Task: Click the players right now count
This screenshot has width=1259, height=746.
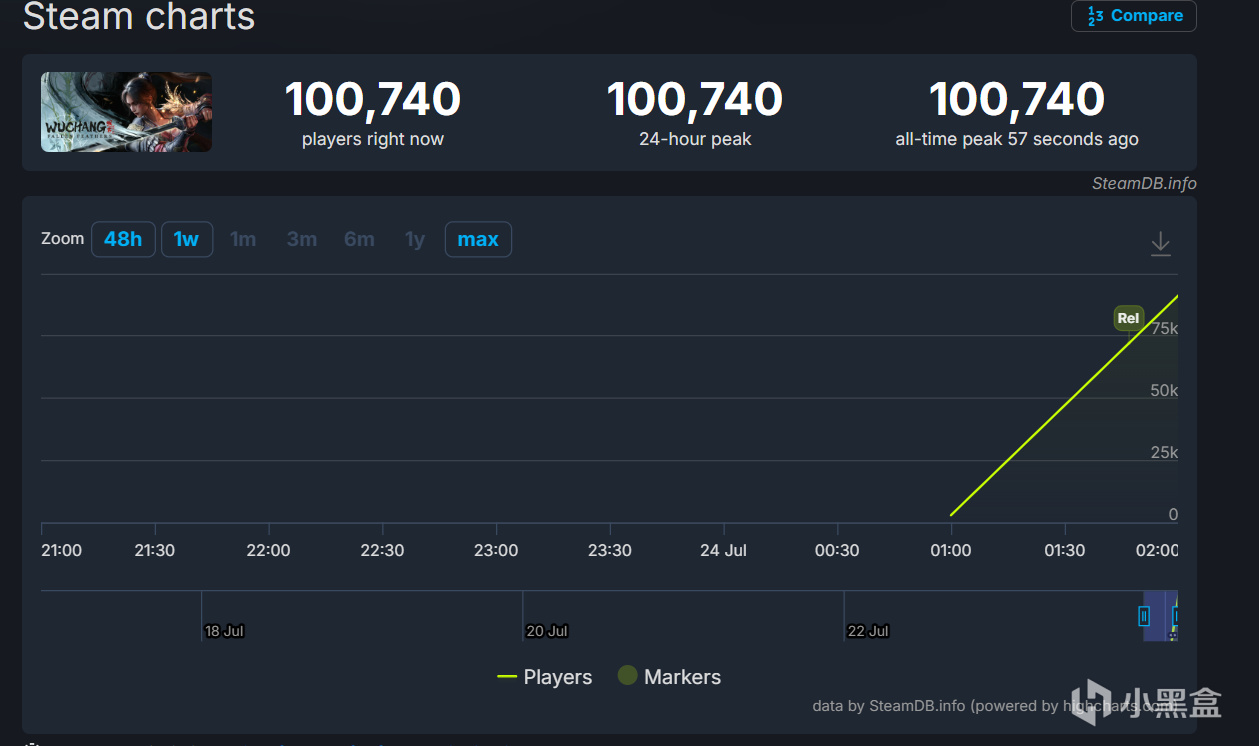Action: (373, 99)
